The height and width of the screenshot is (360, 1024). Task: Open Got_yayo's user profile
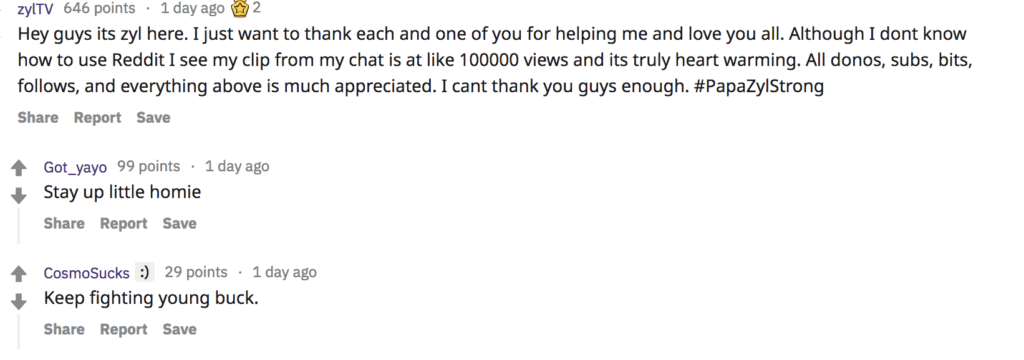click(x=75, y=167)
